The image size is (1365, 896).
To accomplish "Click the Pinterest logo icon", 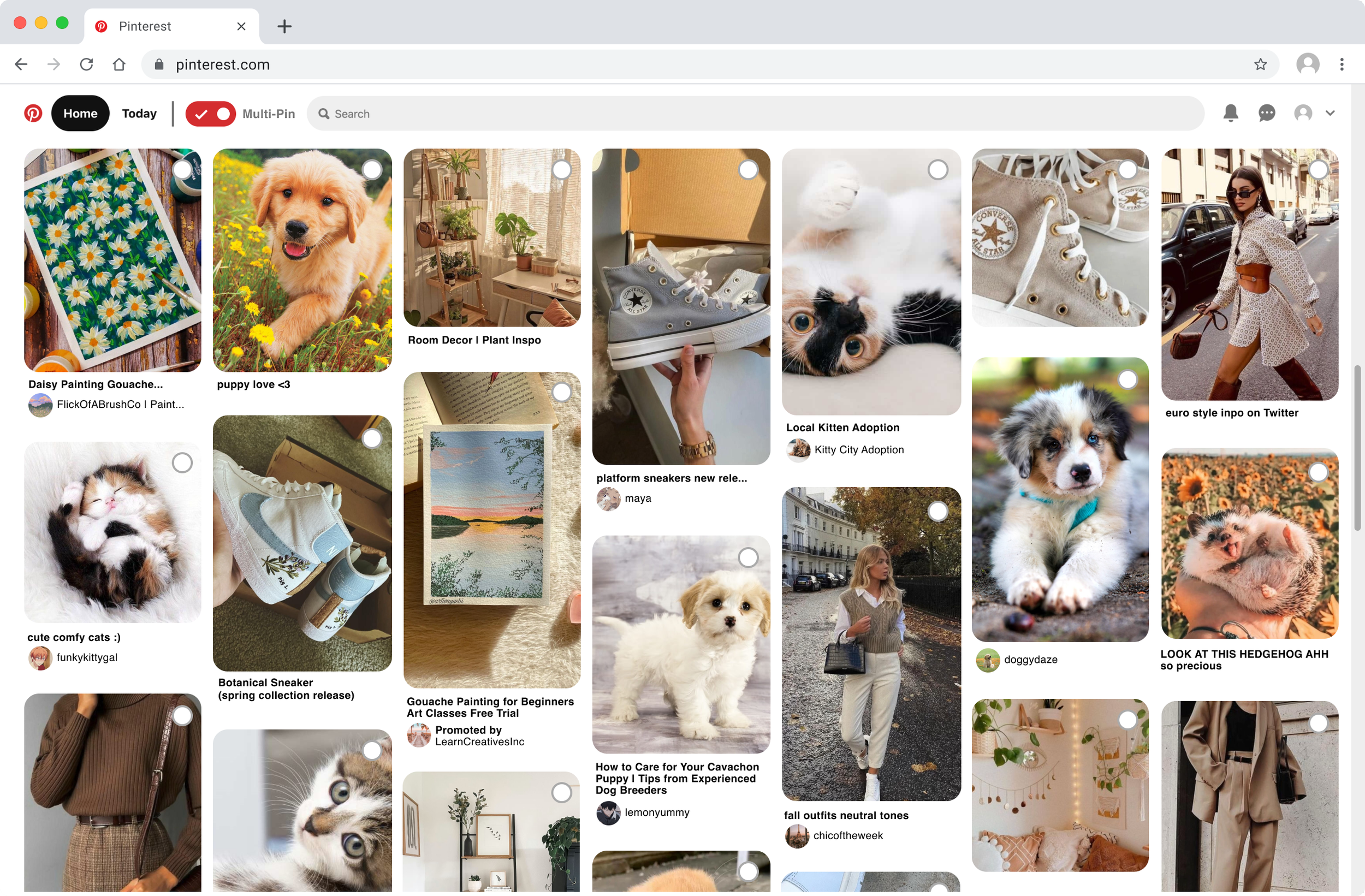I will click(x=33, y=114).
